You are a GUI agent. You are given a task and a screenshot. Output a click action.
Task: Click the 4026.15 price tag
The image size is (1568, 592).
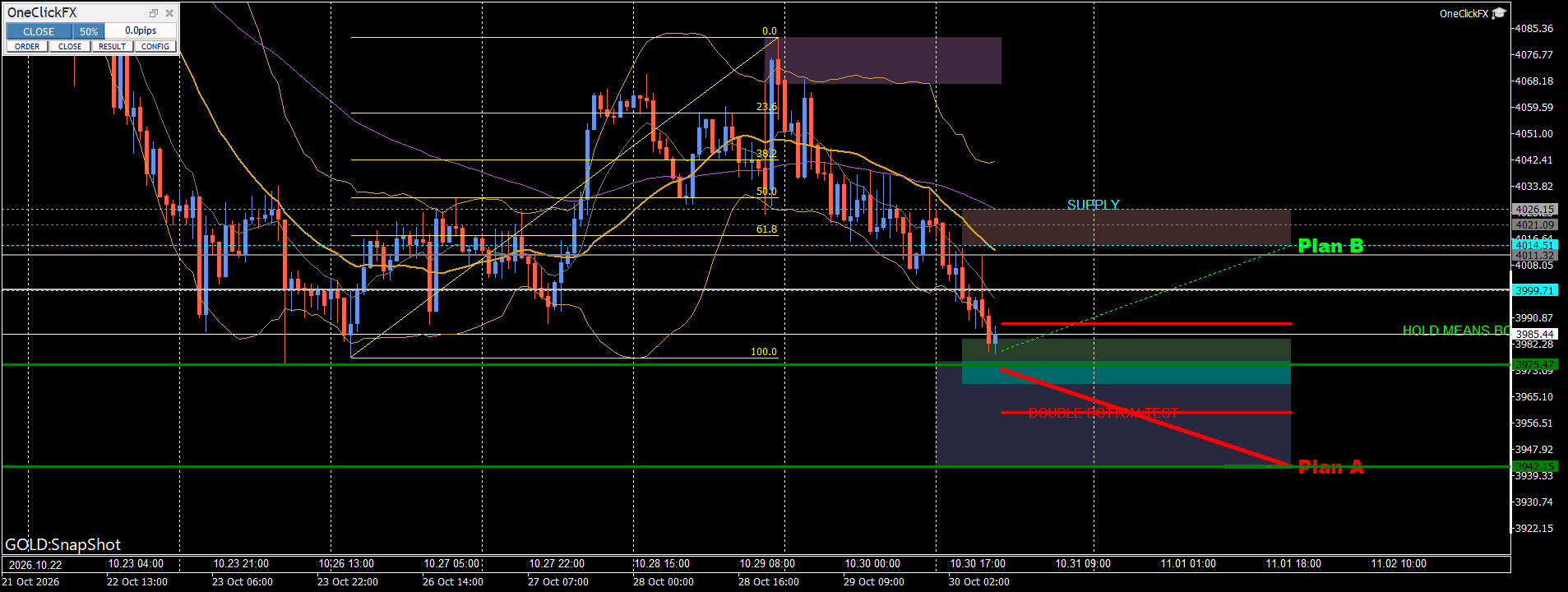coord(1534,210)
